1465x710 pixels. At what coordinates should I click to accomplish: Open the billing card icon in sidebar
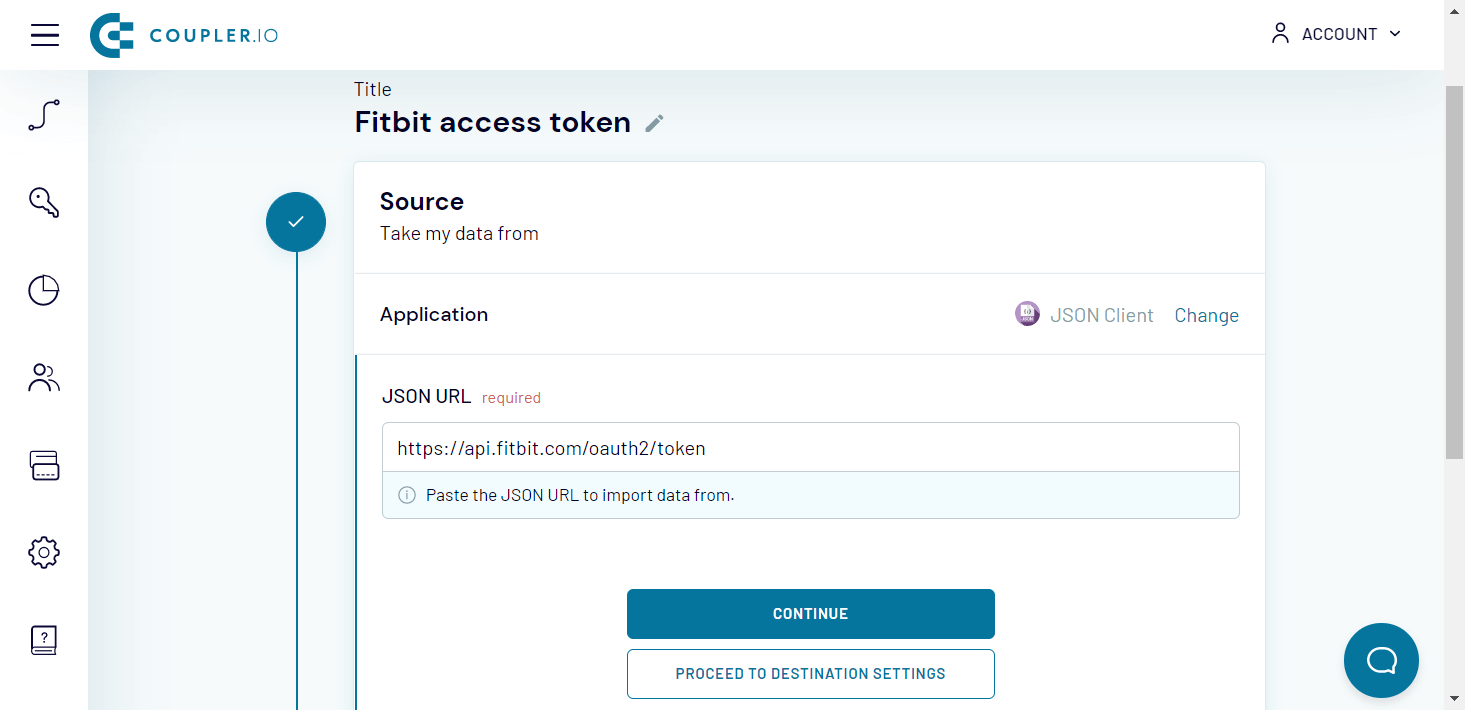click(x=44, y=465)
